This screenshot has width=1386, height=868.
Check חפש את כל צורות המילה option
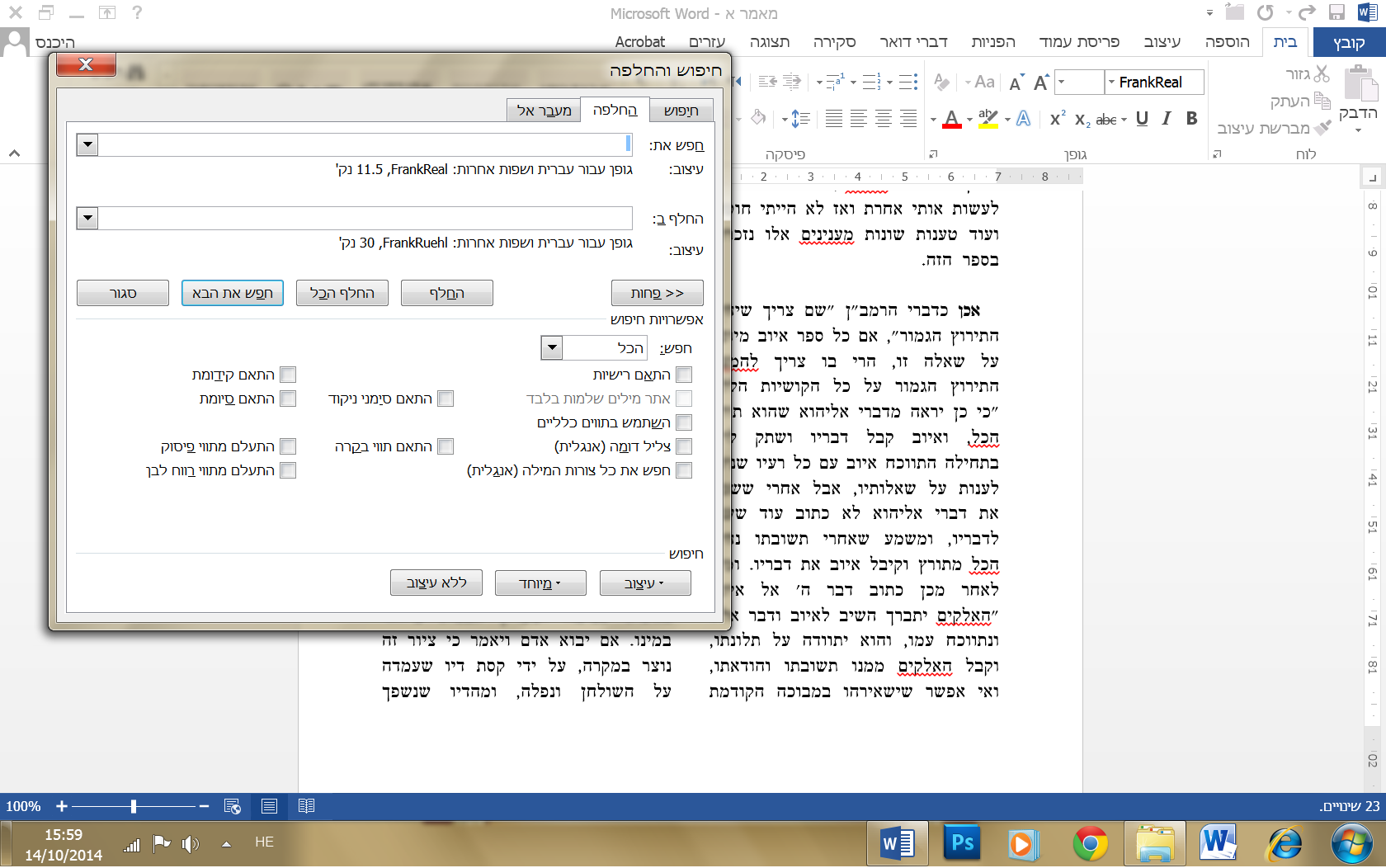tap(684, 470)
